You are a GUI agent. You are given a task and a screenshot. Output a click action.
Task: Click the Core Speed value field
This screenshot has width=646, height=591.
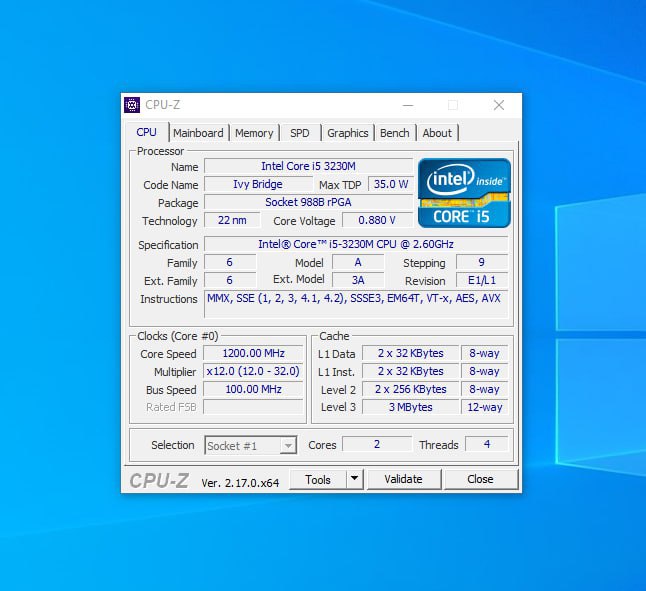(x=254, y=353)
